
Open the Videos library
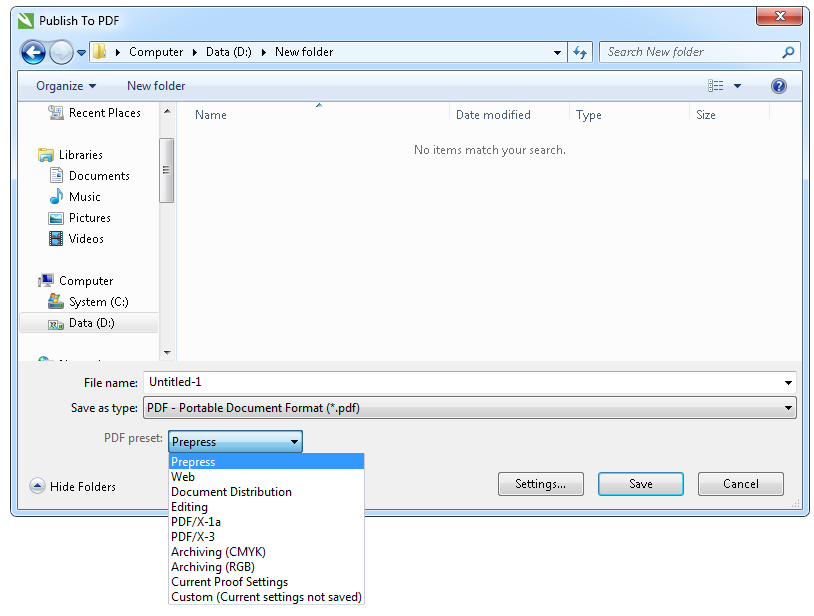point(76,239)
